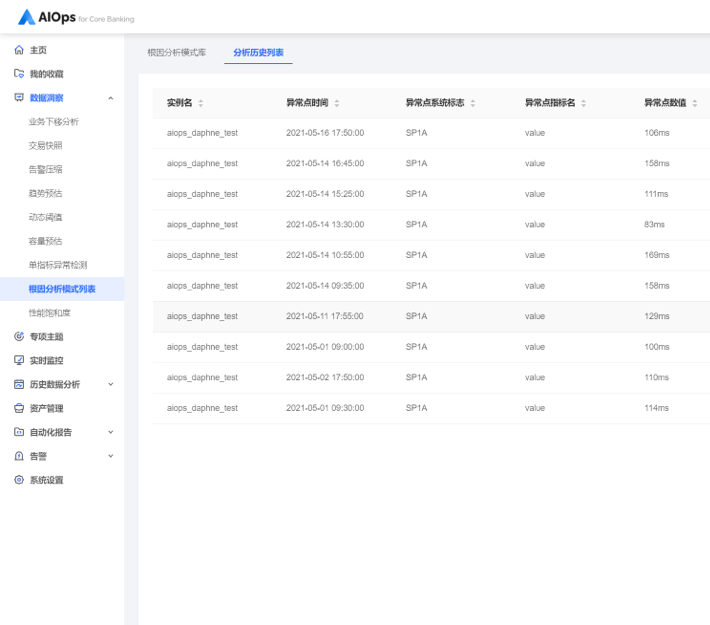Open 容量预估 submenu item
The width and height of the screenshot is (710, 625).
coord(45,241)
